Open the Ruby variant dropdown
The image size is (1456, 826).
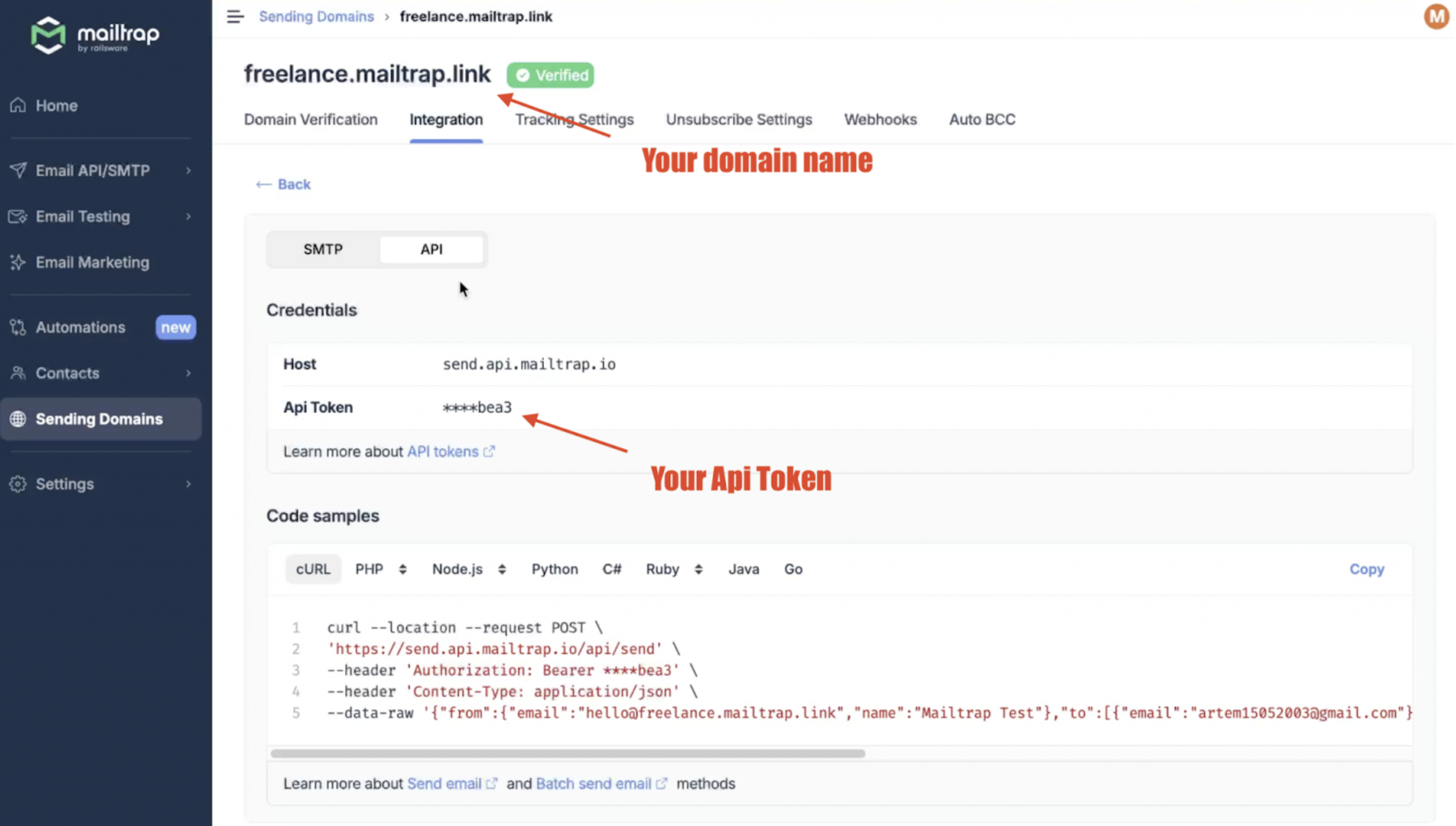click(x=699, y=570)
